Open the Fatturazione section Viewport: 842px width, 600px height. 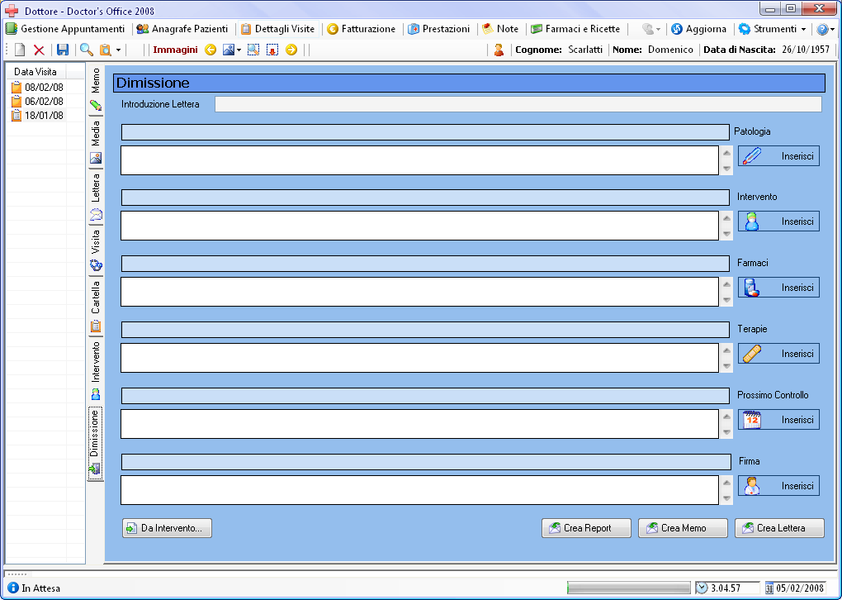[361, 29]
